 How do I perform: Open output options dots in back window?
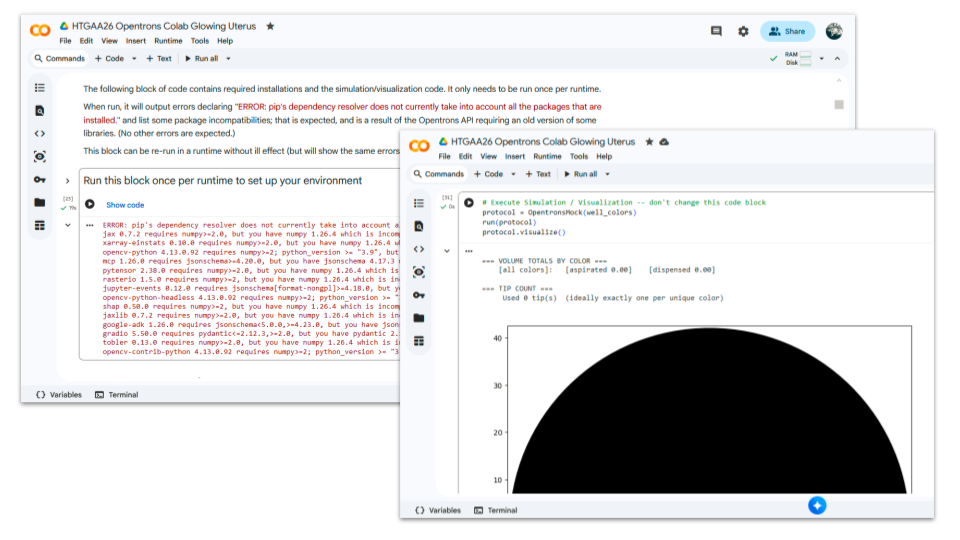point(90,225)
